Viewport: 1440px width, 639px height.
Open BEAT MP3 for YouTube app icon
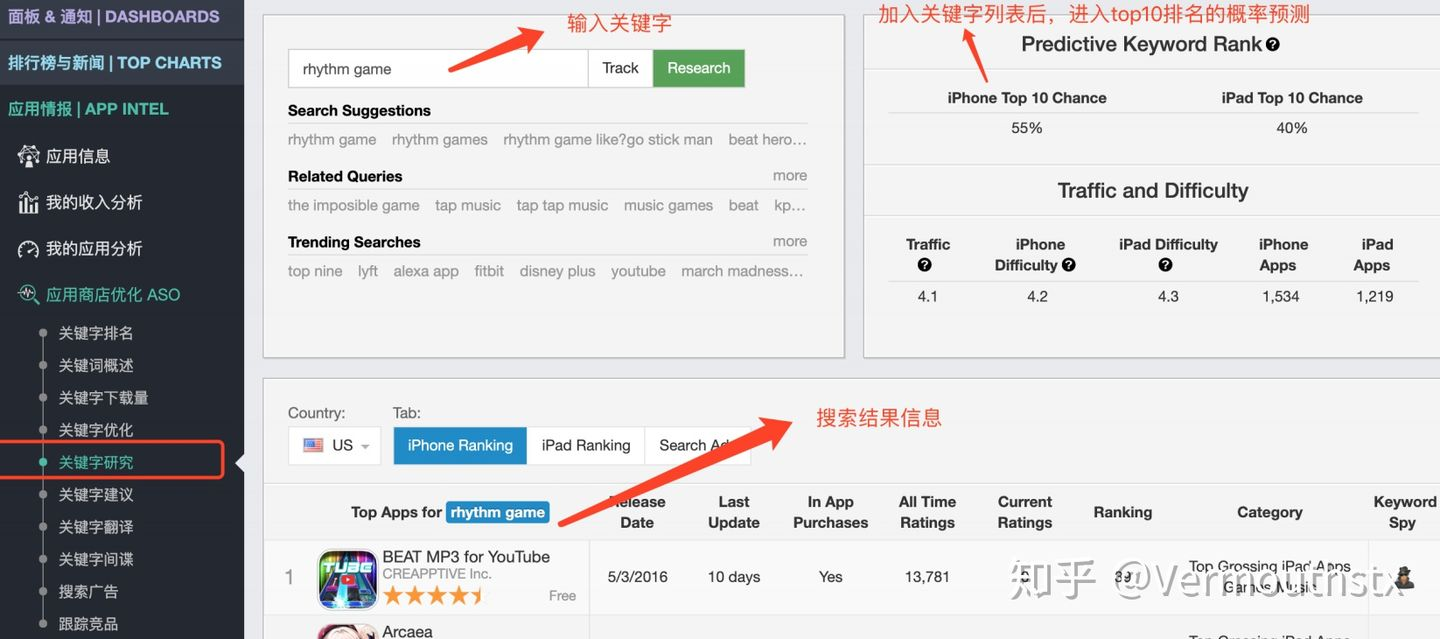click(347, 579)
